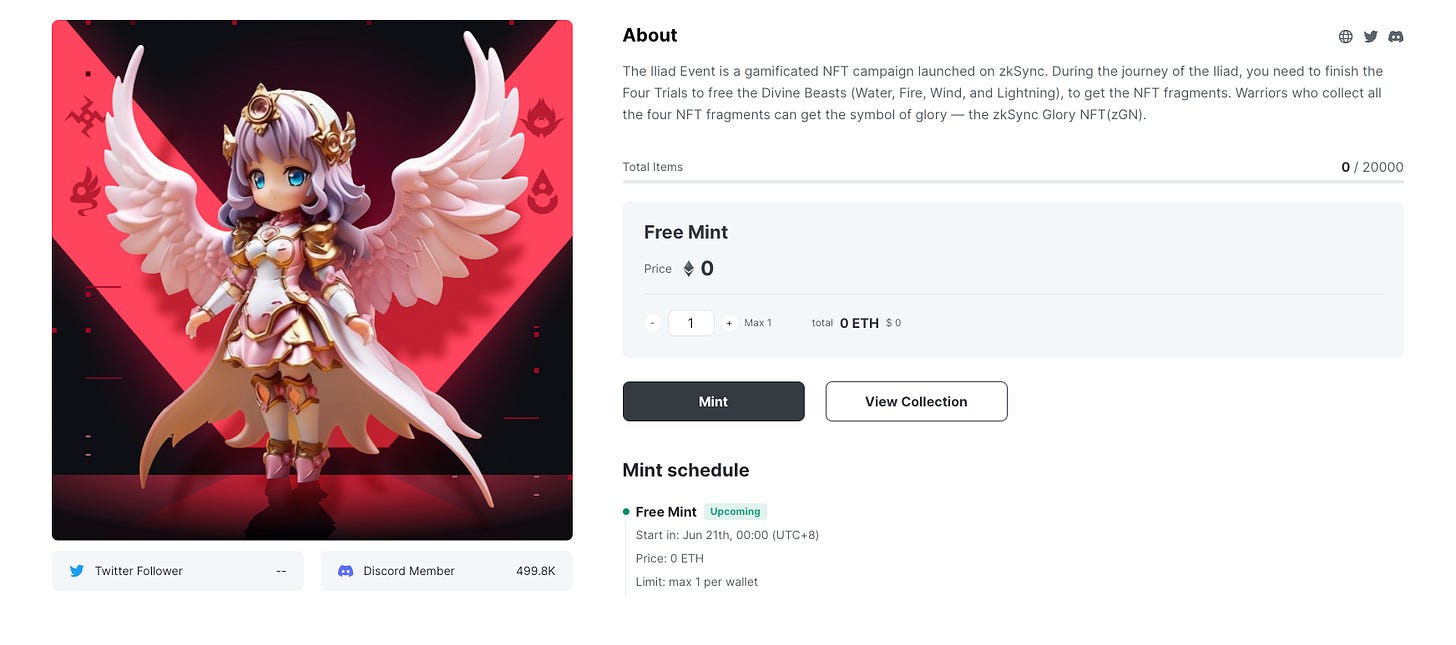Click the Mint button
Screen dimensions: 1456x645
(x=713, y=401)
